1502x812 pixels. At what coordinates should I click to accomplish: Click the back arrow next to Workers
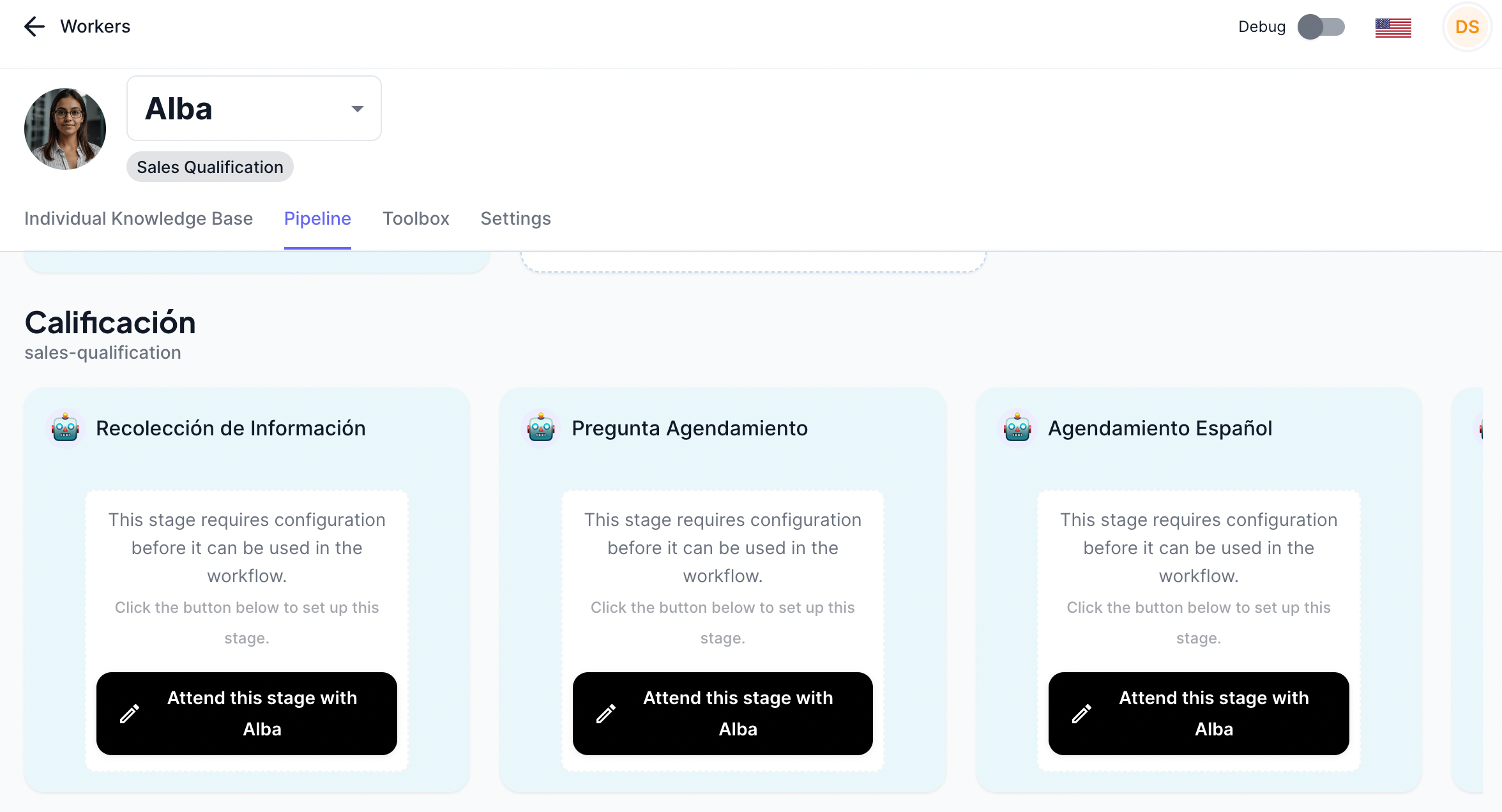point(34,26)
